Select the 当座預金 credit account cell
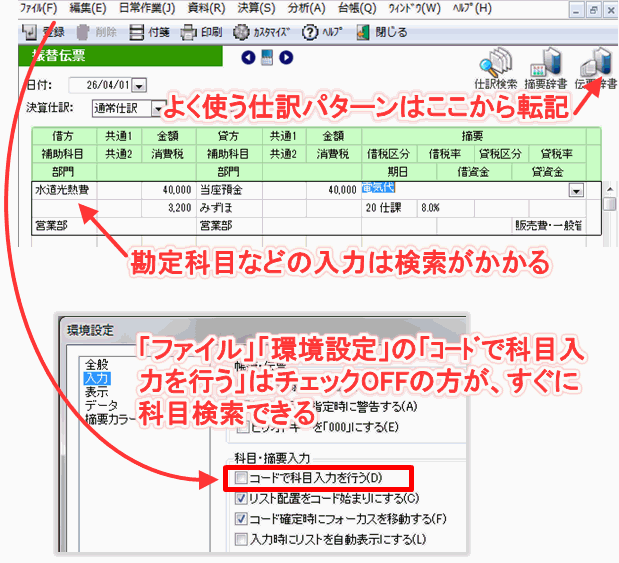The image size is (619, 563). 230,190
